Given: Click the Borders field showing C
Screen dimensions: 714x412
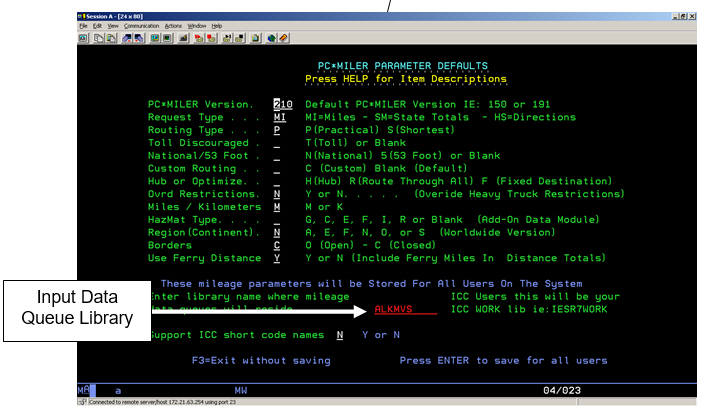Looking at the screenshot, I should pyautogui.click(x=276, y=245).
